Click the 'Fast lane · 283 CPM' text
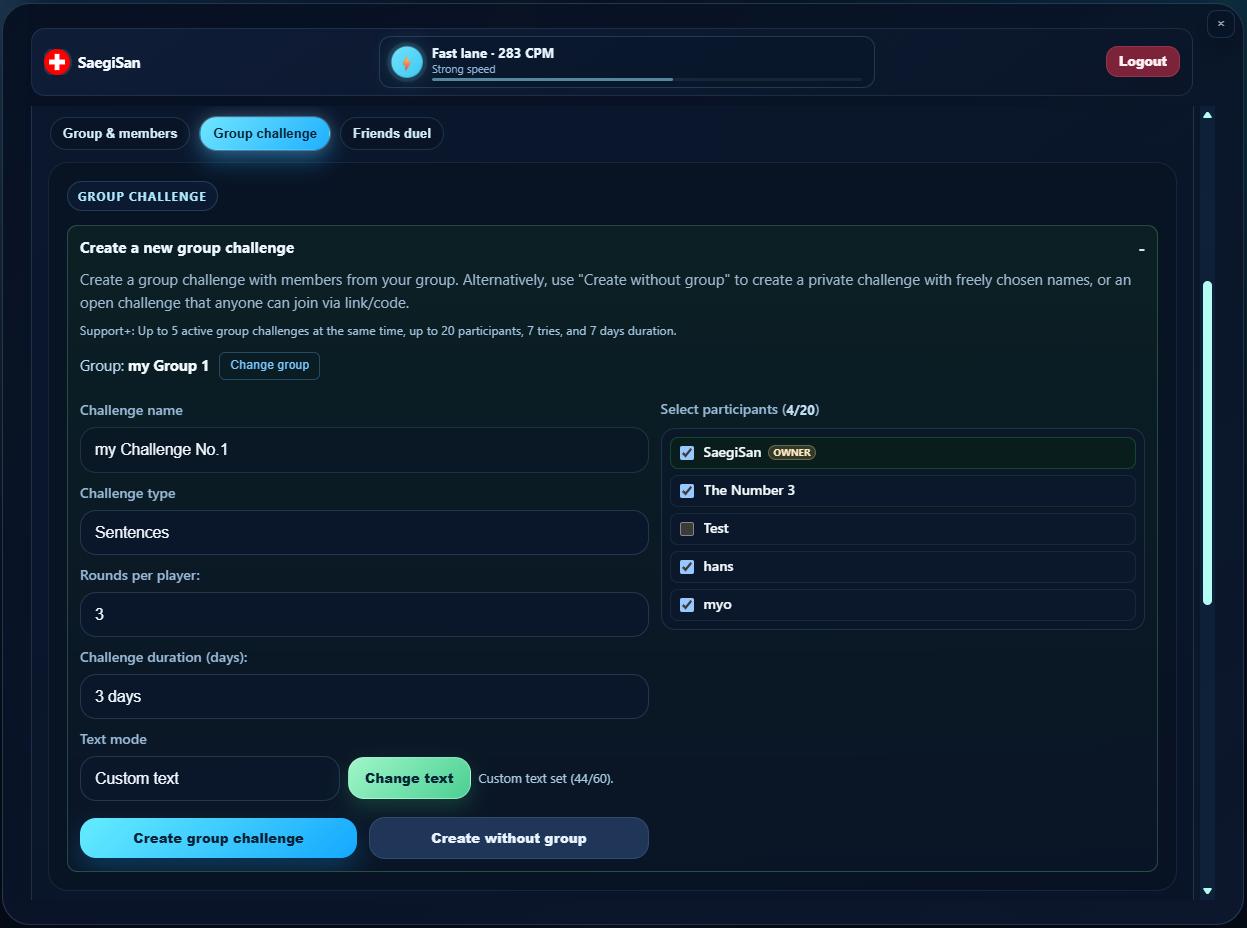The height and width of the screenshot is (928, 1247). pyautogui.click(x=493, y=53)
